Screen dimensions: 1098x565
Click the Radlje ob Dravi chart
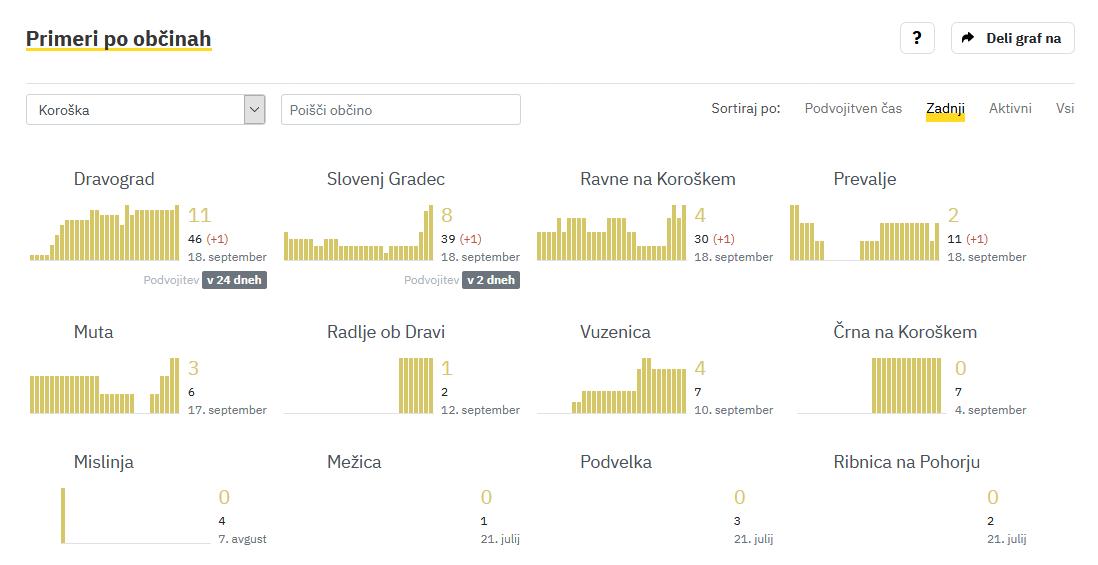pyautogui.click(x=358, y=387)
